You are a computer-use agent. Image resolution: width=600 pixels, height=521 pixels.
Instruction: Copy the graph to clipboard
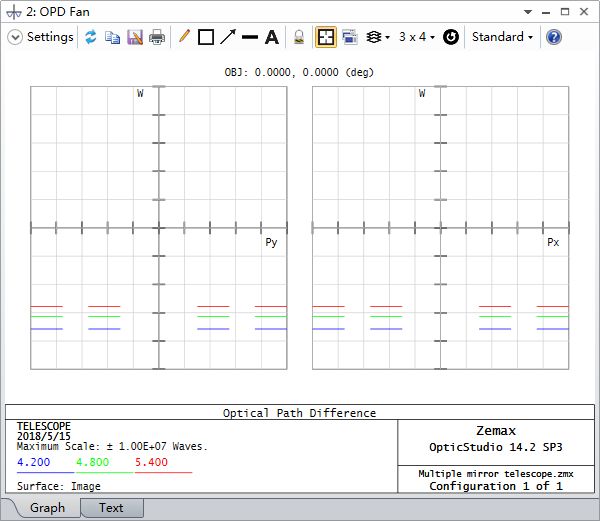point(112,37)
